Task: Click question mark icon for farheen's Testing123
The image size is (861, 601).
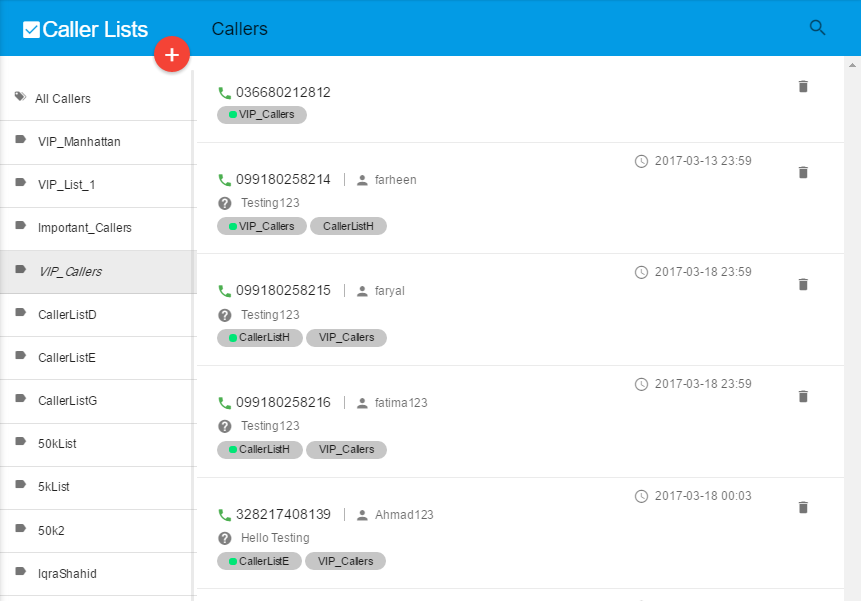Action: coord(225,204)
